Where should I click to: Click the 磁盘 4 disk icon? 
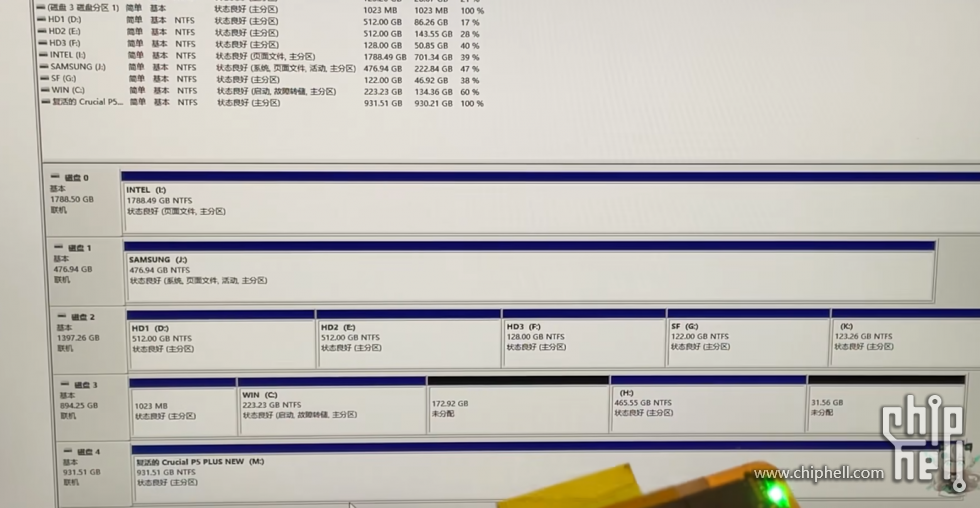click(x=68, y=451)
